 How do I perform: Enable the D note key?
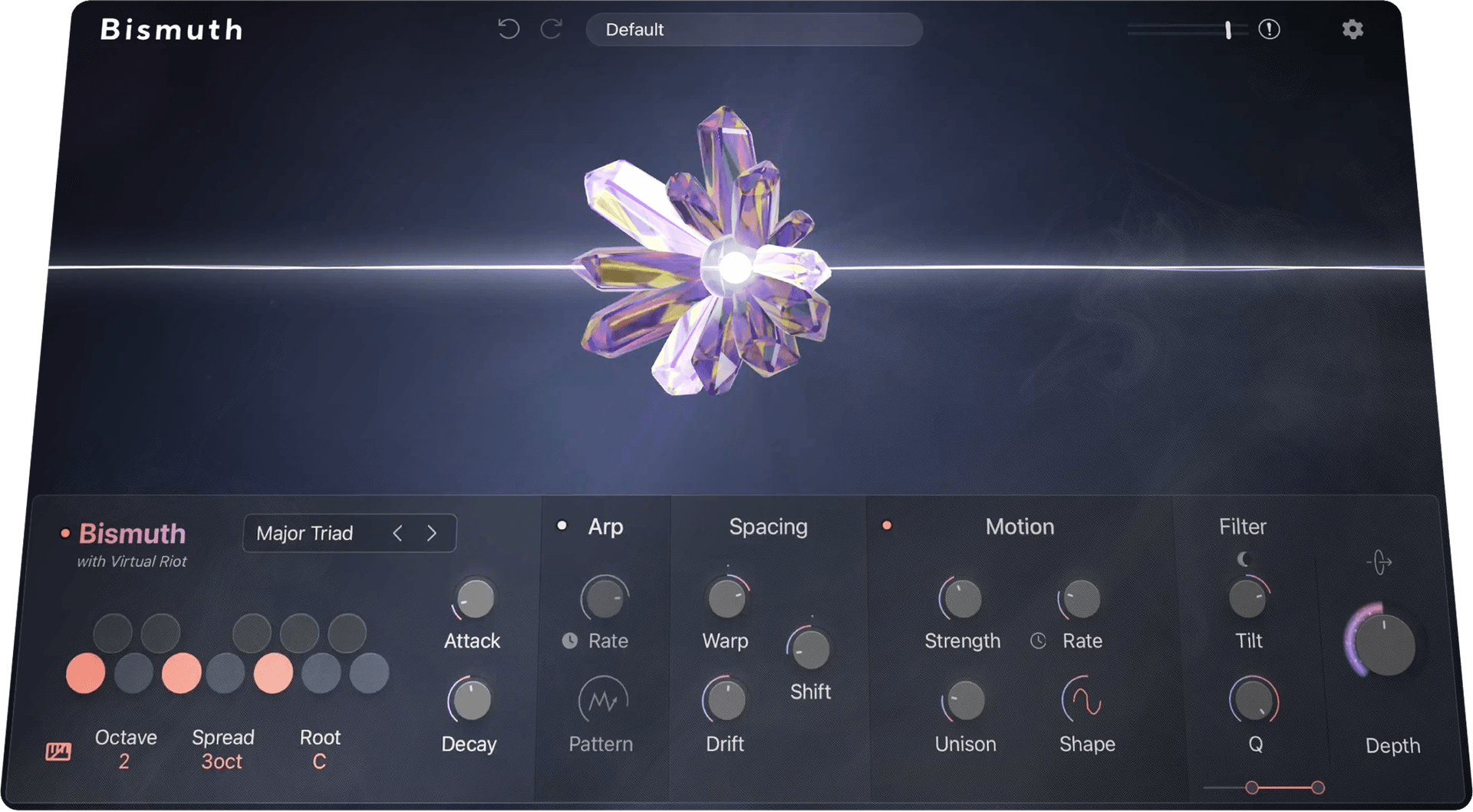coord(133,673)
